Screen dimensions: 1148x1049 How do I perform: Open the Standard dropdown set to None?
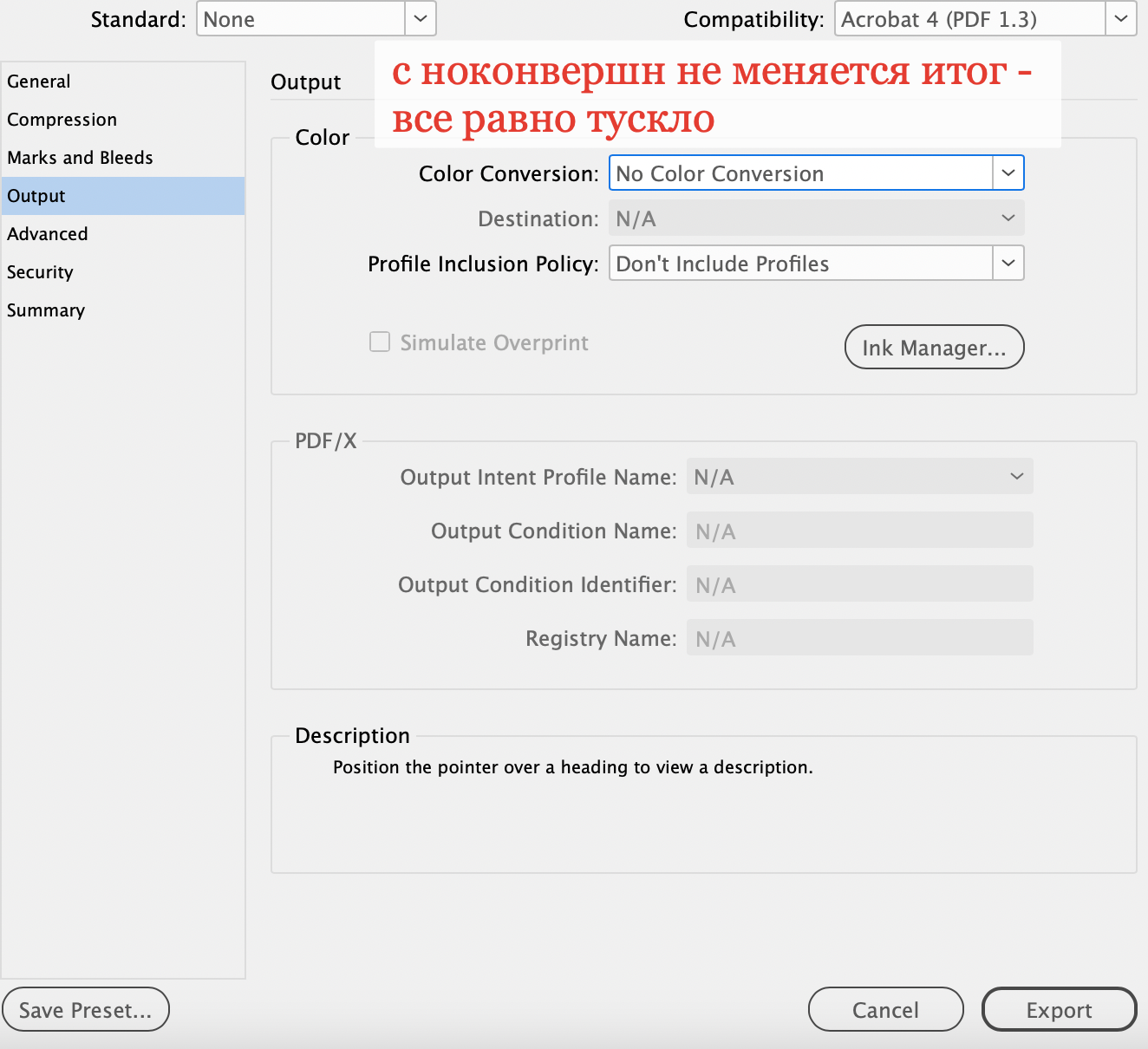(316, 19)
